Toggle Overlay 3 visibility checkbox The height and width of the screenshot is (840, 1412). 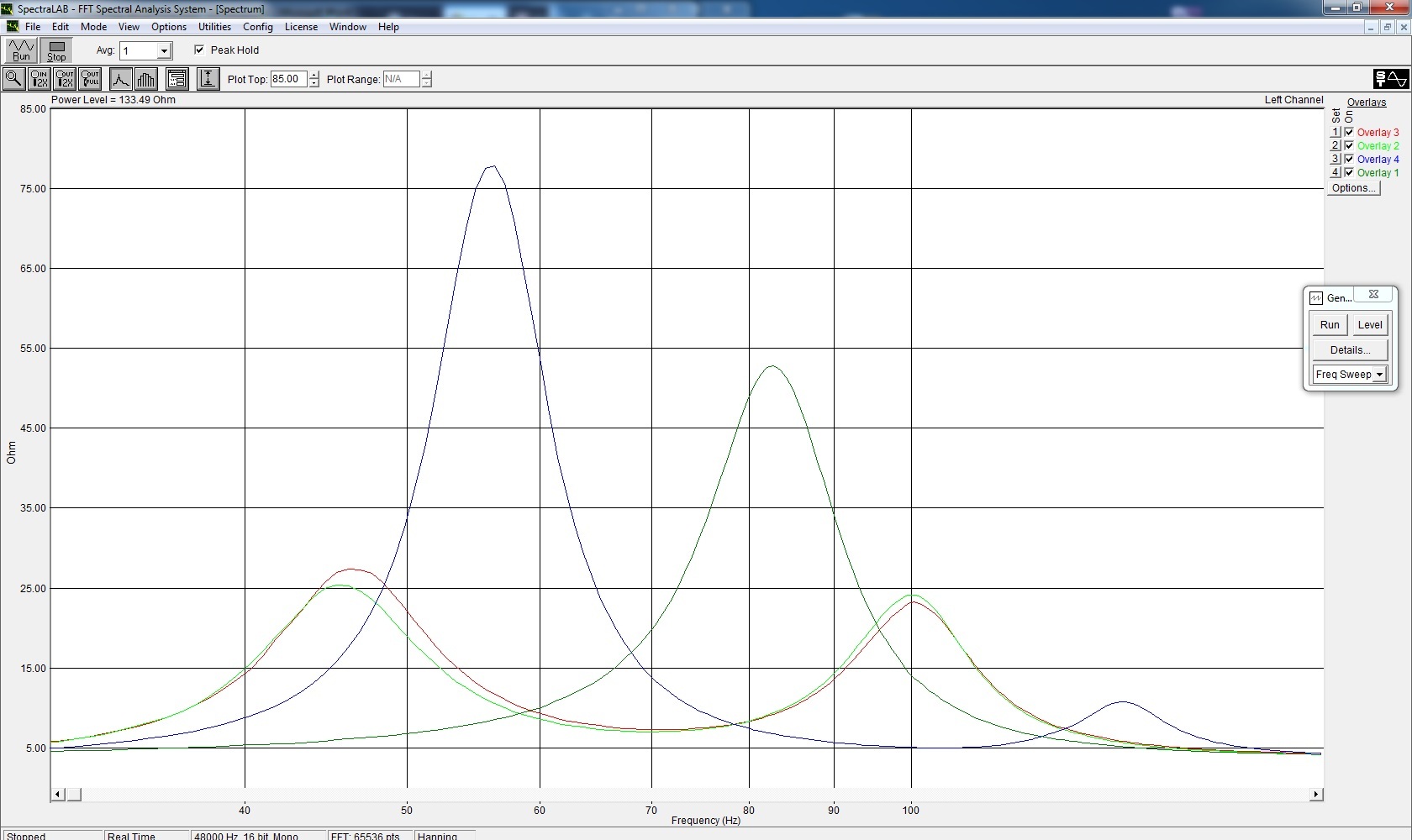[x=1349, y=133]
